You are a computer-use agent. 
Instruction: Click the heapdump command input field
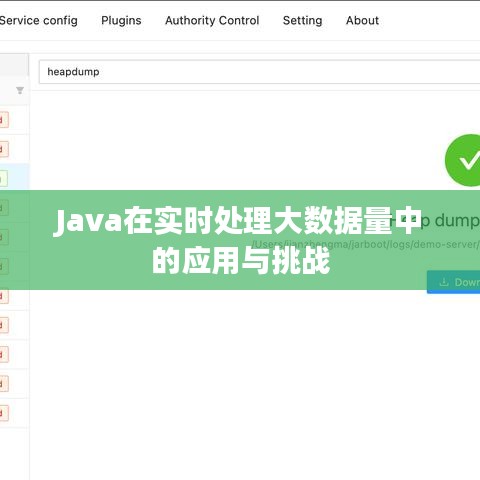[259, 72]
